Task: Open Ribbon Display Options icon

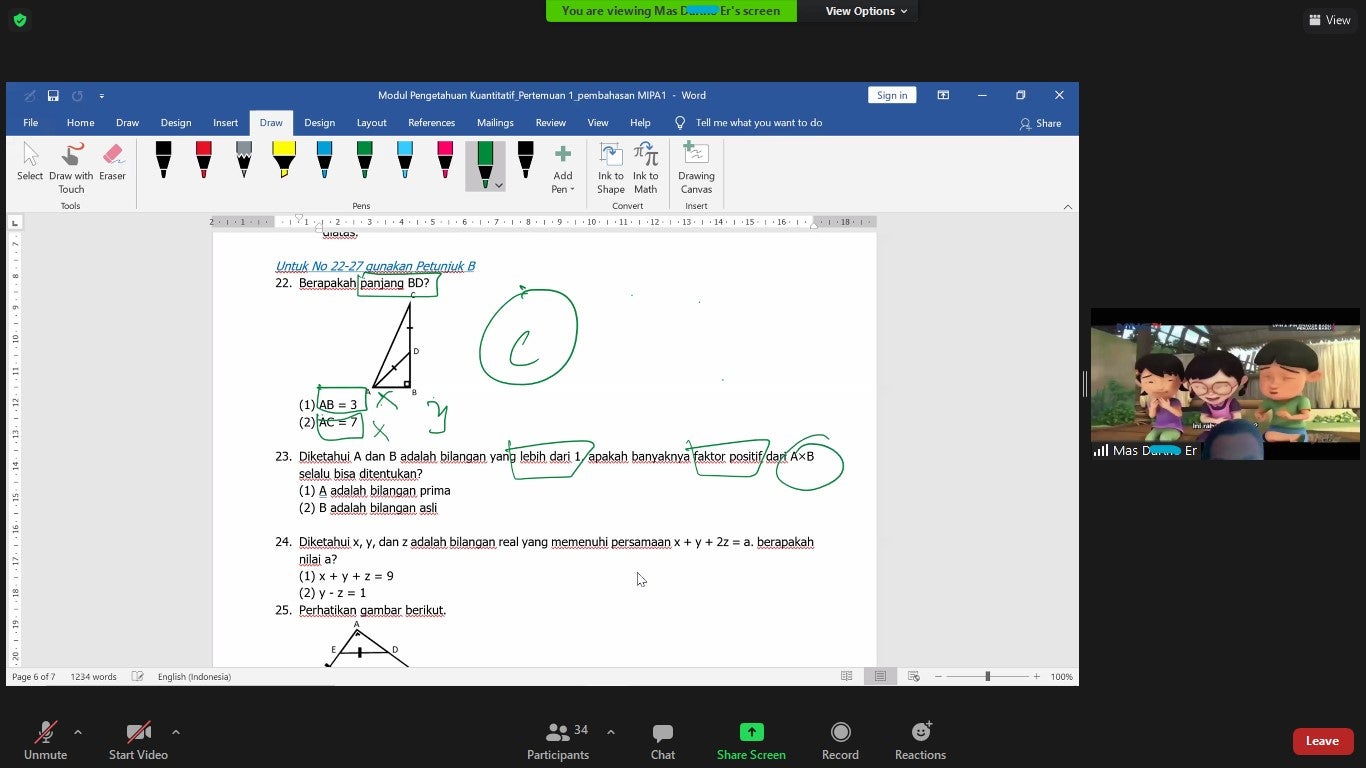Action: tap(943, 95)
